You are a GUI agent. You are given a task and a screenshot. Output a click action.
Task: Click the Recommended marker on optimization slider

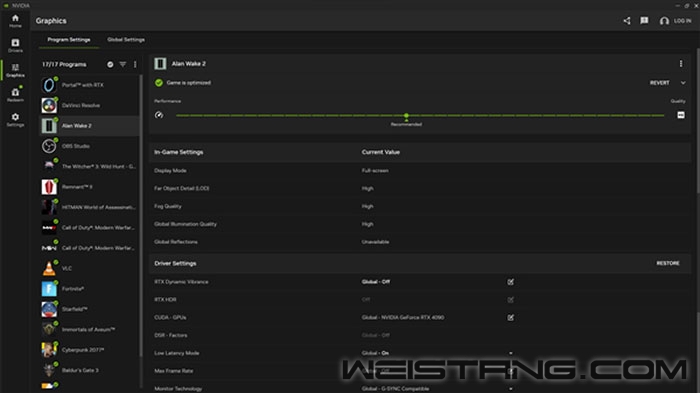click(x=406, y=116)
